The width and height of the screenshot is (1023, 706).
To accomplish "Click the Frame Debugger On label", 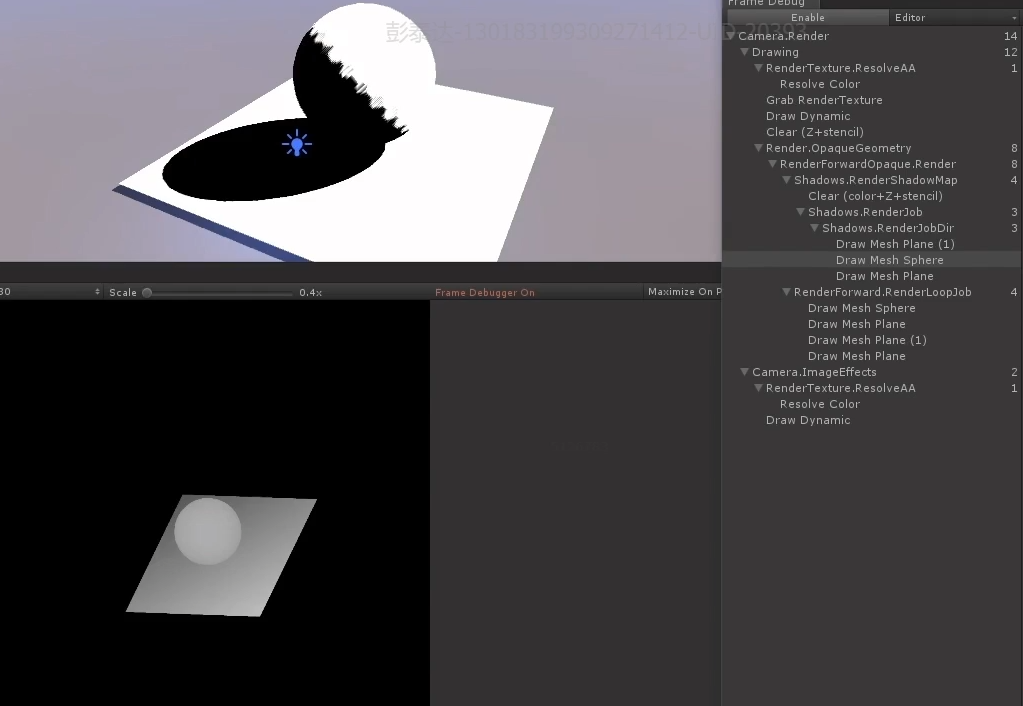I will 485,292.
